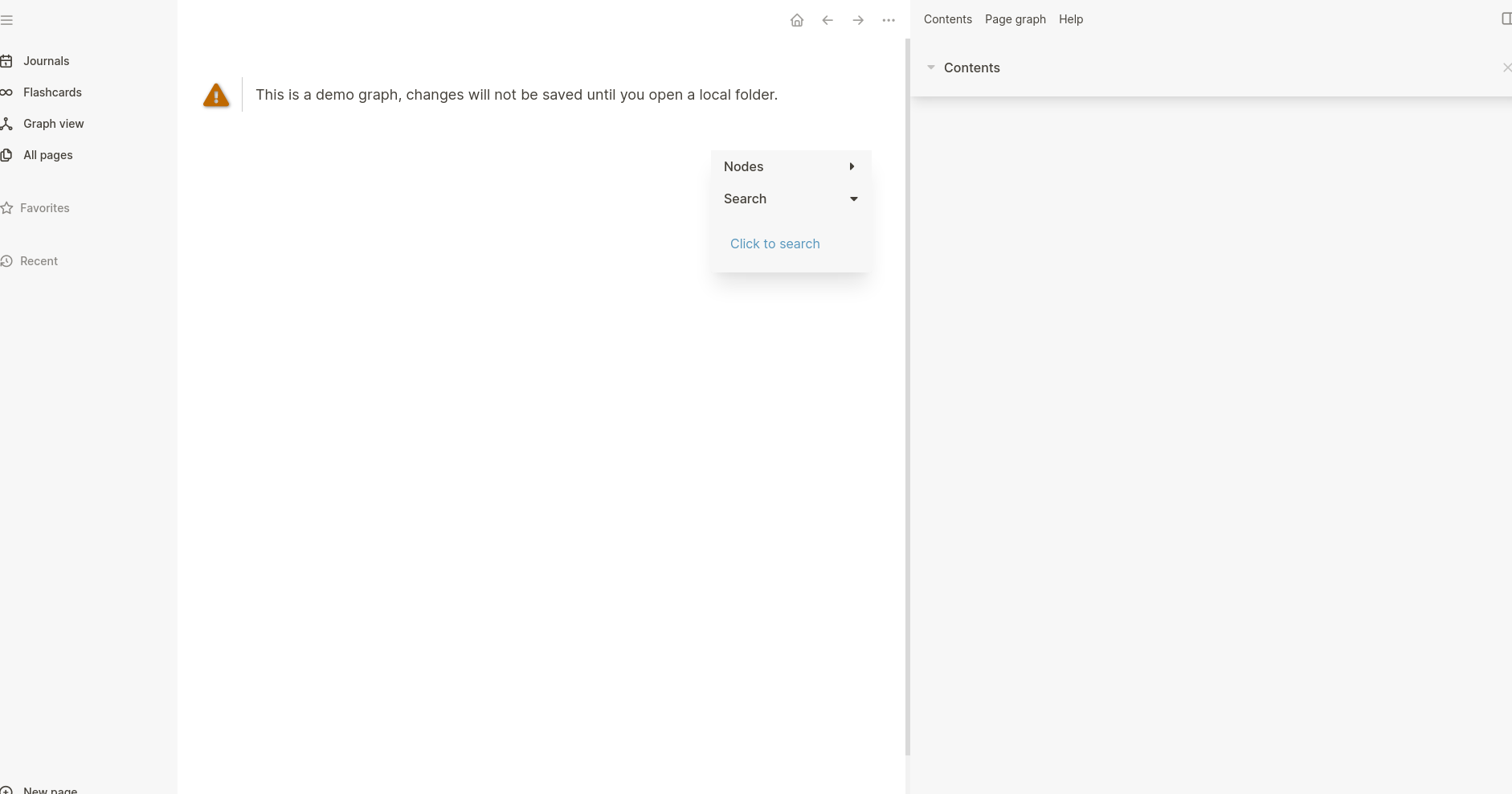Viewport: 1512px width, 794px height.
Task: Navigate forward with the right arrow
Action: [x=858, y=19]
